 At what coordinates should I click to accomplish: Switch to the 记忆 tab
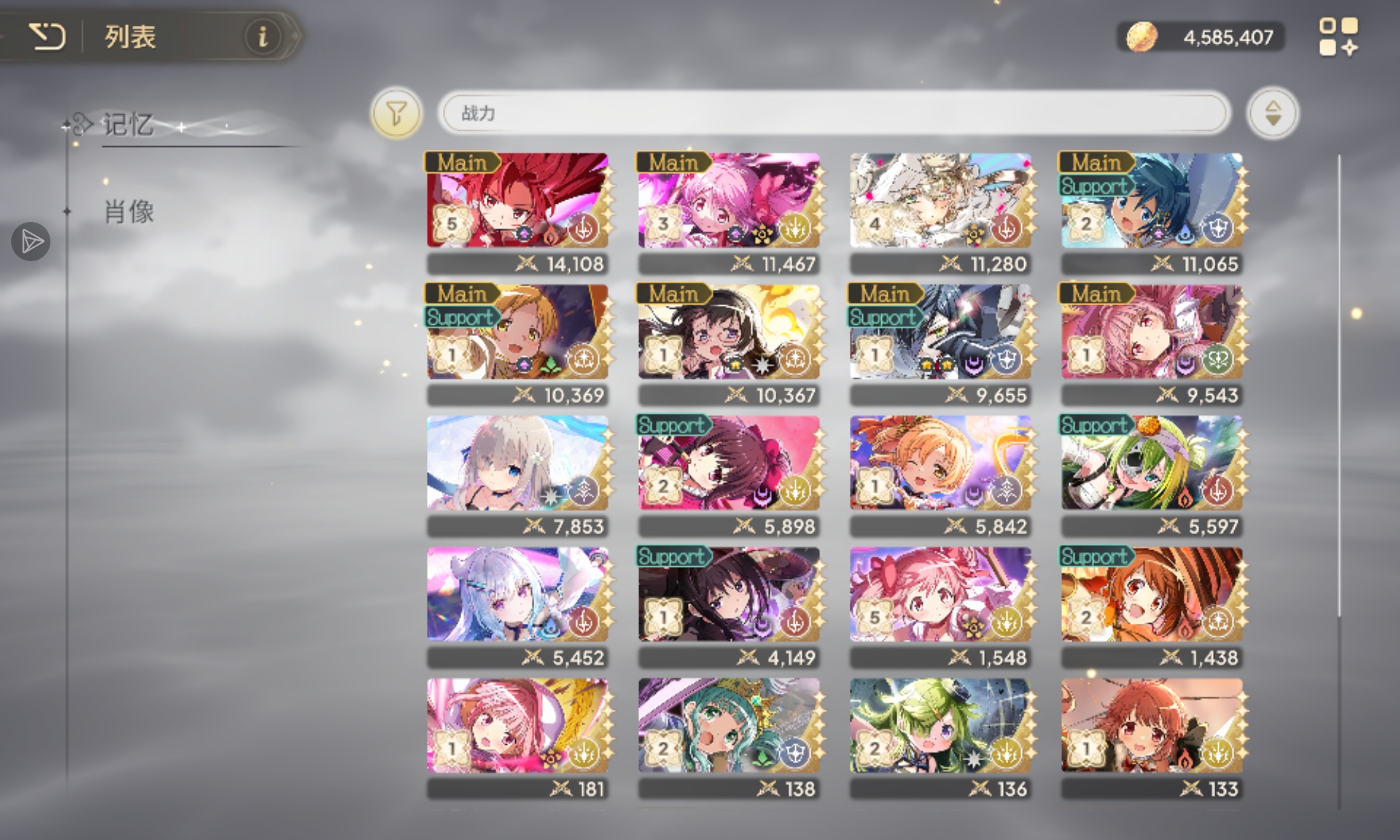coord(128,125)
